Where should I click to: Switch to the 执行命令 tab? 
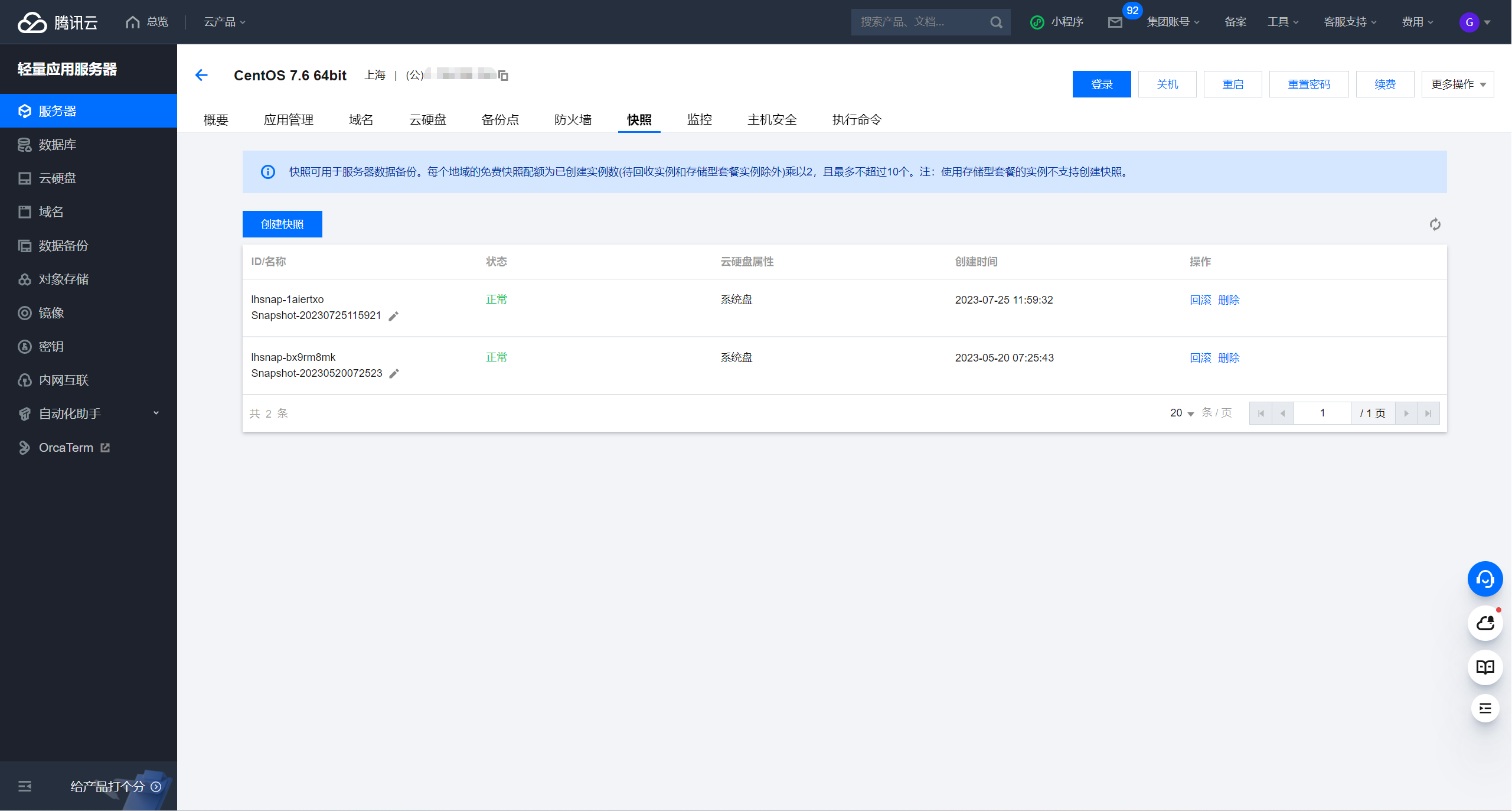pos(857,120)
